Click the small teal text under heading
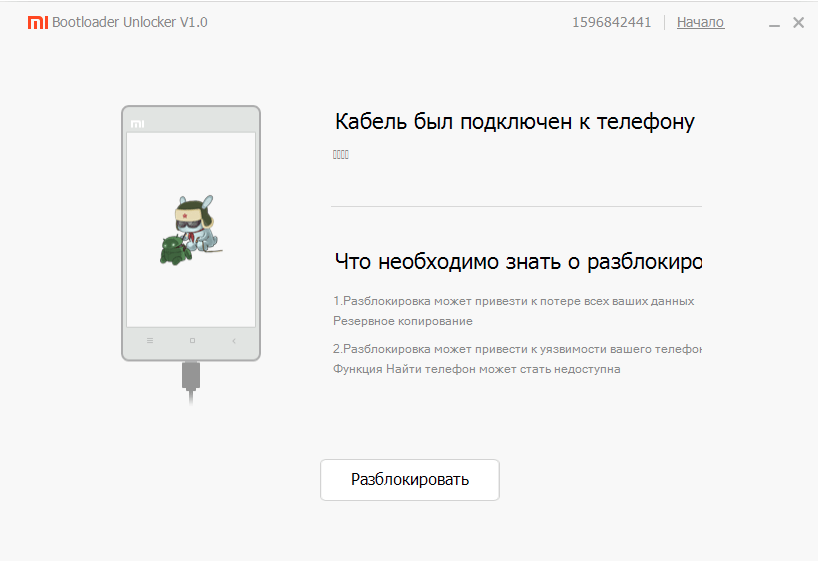This screenshot has height=564, width=820. 341,155
